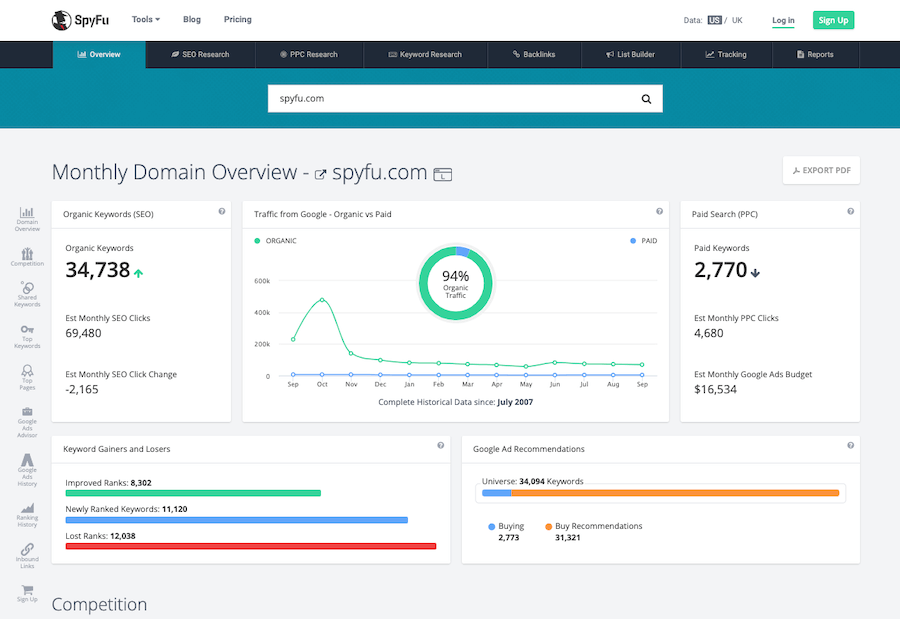Click the green Improved Ranks bar

(193, 493)
